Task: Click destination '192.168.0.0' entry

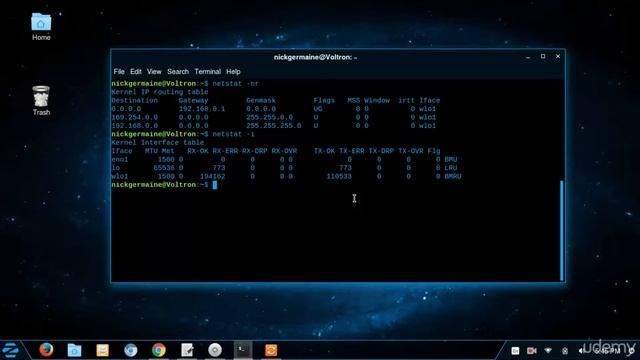Action: click(134, 126)
